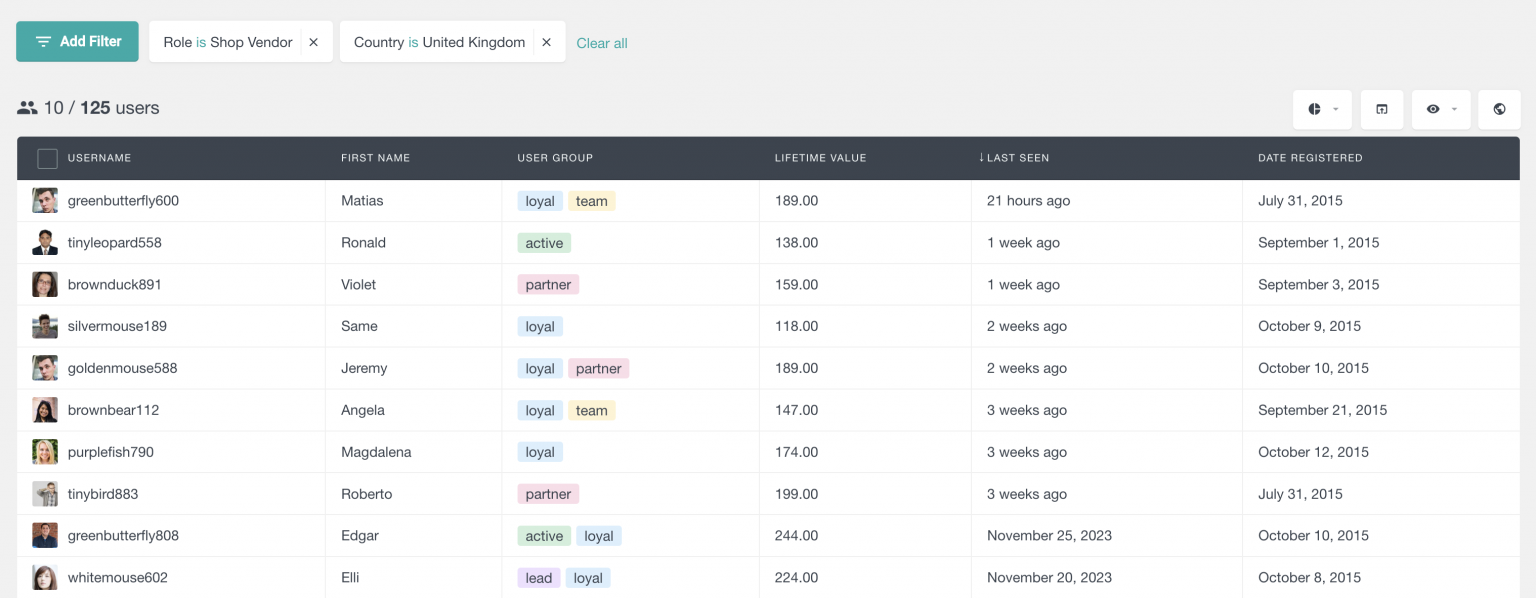Screen dimensions: 1536x598
Task: Click the avatar of purplefish790
Action: (x=45, y=452)
